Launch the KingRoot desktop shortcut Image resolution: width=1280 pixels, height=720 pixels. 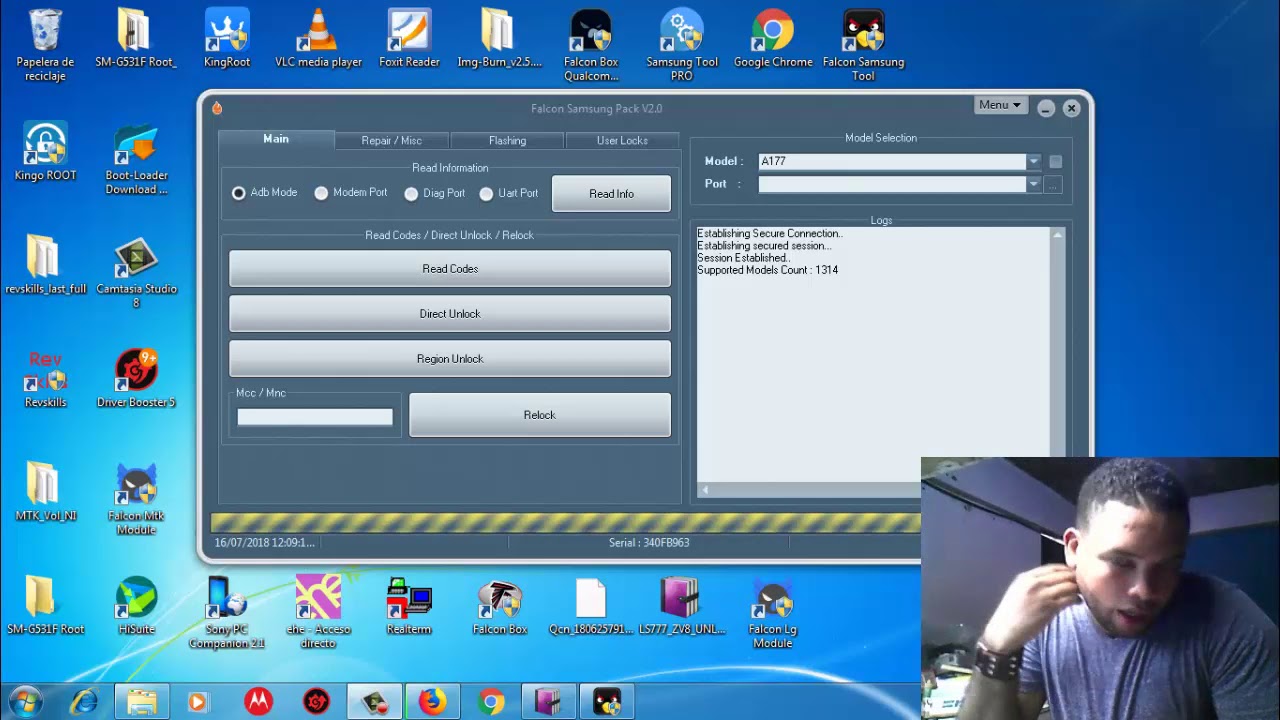227,40
